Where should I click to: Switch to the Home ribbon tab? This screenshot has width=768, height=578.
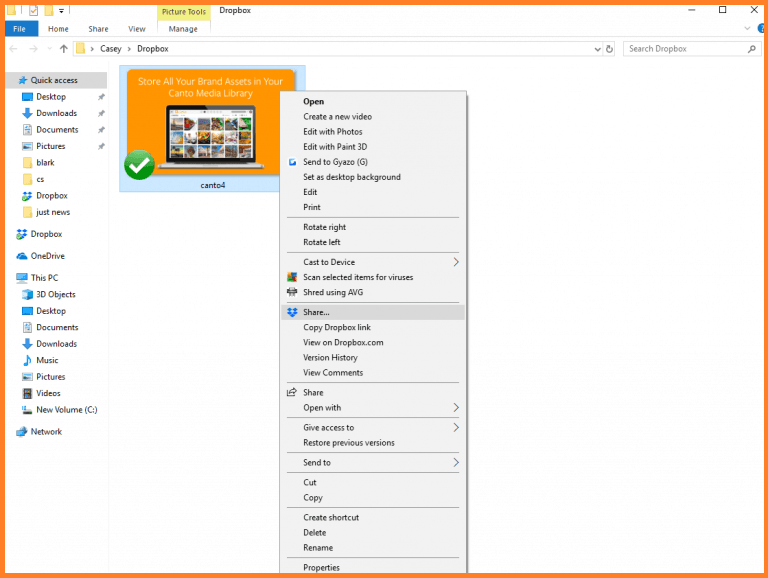[x=58, y=29]
